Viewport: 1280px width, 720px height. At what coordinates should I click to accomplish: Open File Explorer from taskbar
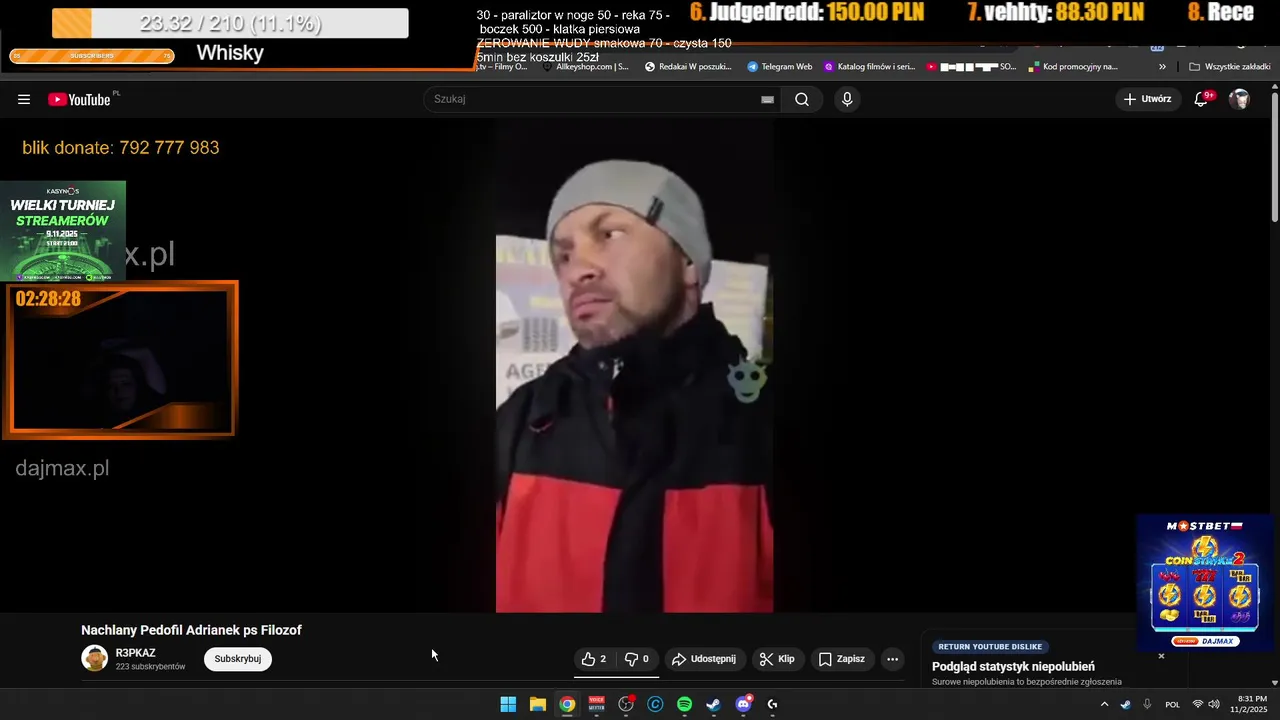coord(537,704)
